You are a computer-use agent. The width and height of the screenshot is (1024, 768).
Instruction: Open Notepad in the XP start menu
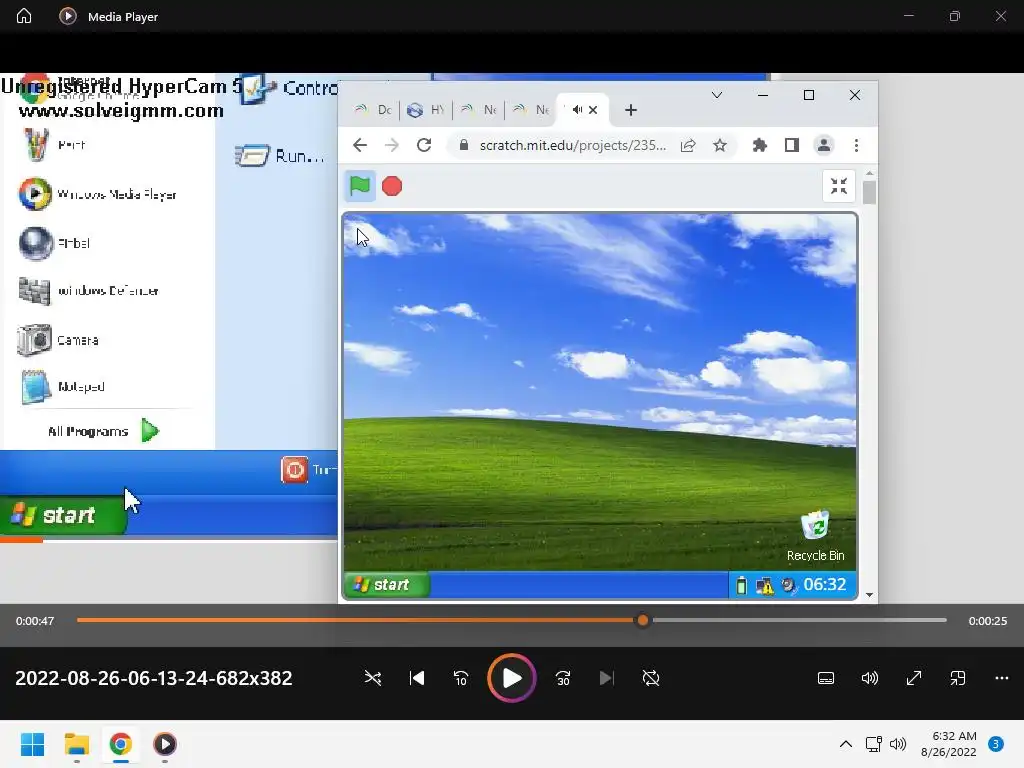pos(63,387)
